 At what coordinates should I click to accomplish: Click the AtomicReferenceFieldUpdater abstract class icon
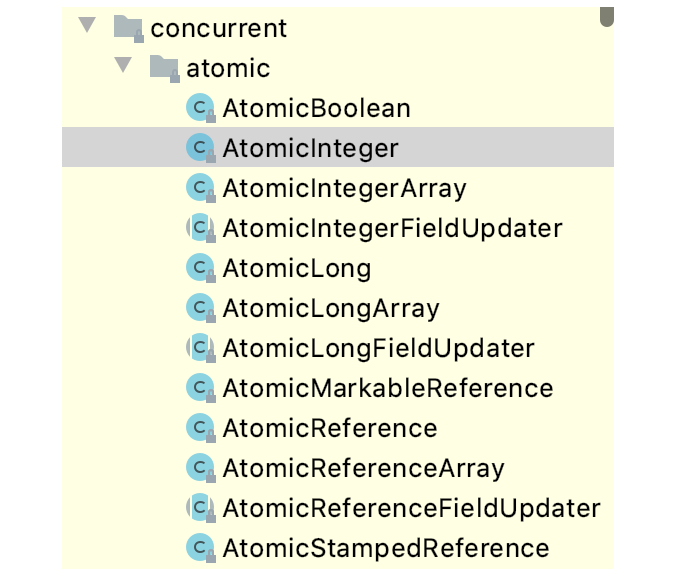tap(201, 508)
